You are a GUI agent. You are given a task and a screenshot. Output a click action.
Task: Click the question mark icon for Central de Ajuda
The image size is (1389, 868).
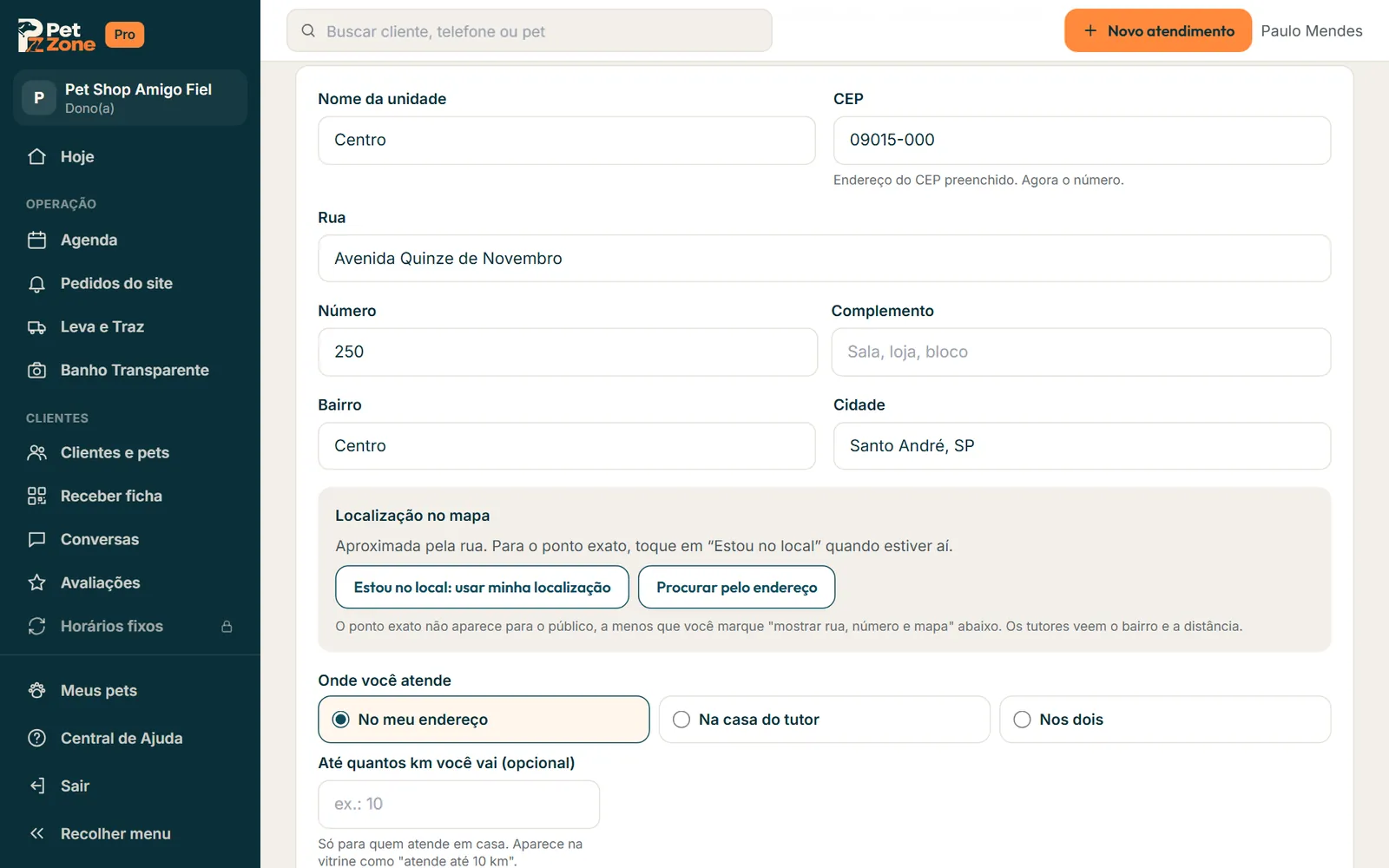(x=36, y=739)
